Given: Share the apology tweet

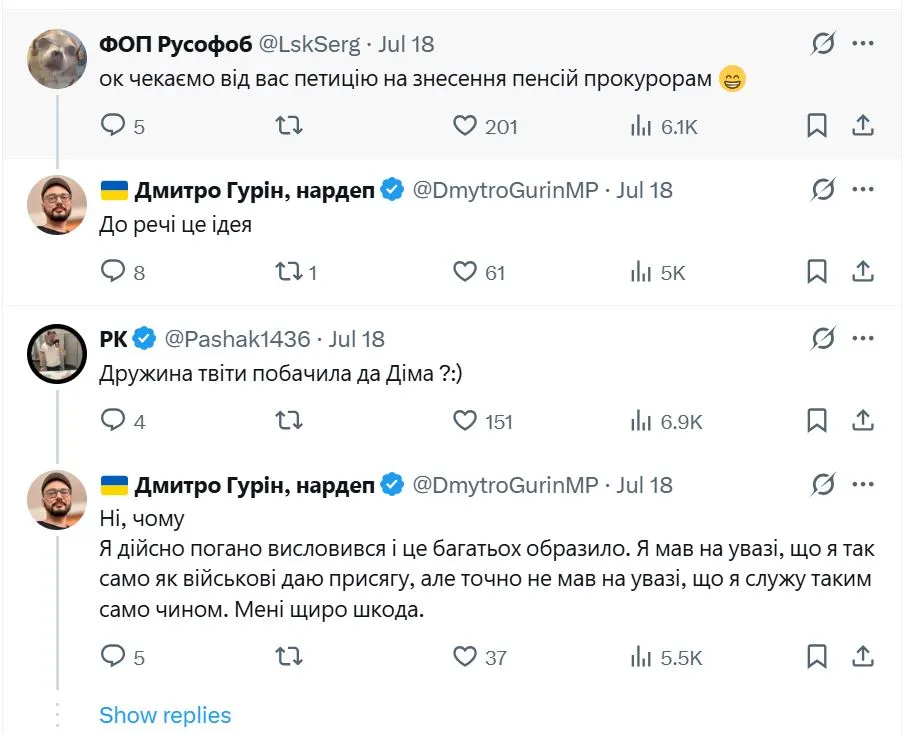Looking at the screenshot, I should [x=862, y=657].
